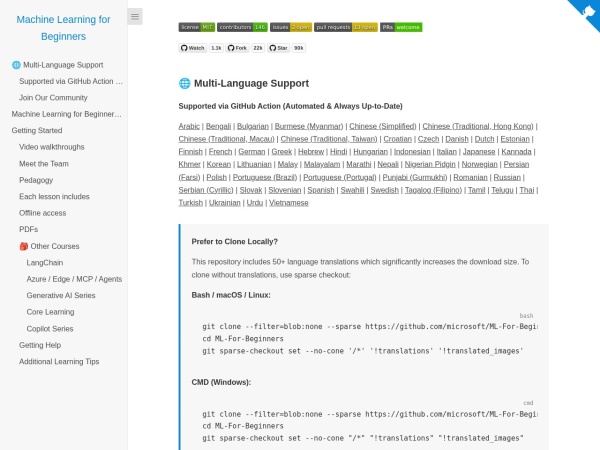Viewport: 600px width, 450px height.
Task: Click the 1.1k watchers count
Action: 216,48
